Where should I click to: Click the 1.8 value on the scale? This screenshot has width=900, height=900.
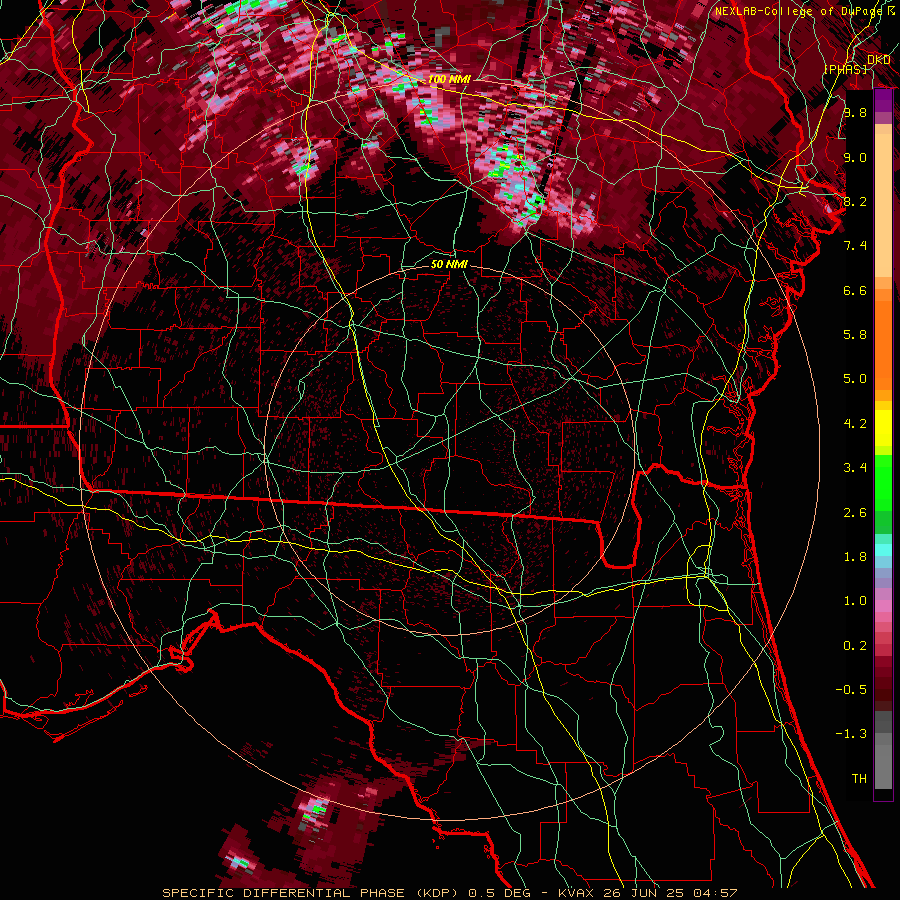(x=855, y=557)
